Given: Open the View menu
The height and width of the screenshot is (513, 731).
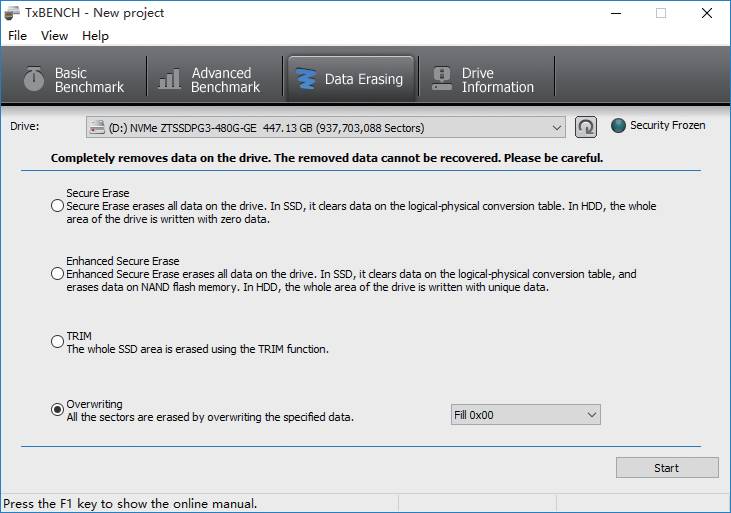Looking at the screenshot, I should [54, 36].
